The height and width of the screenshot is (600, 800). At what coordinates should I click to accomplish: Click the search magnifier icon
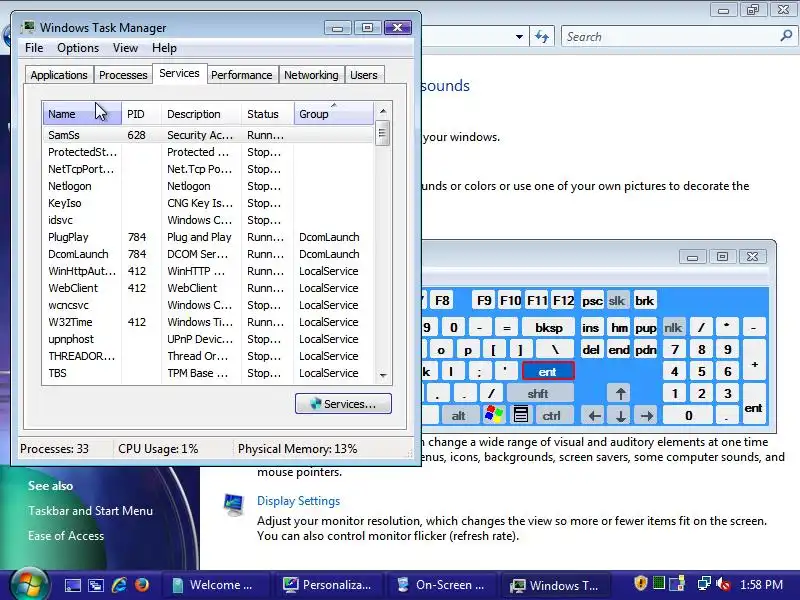(x=786, y=36)
